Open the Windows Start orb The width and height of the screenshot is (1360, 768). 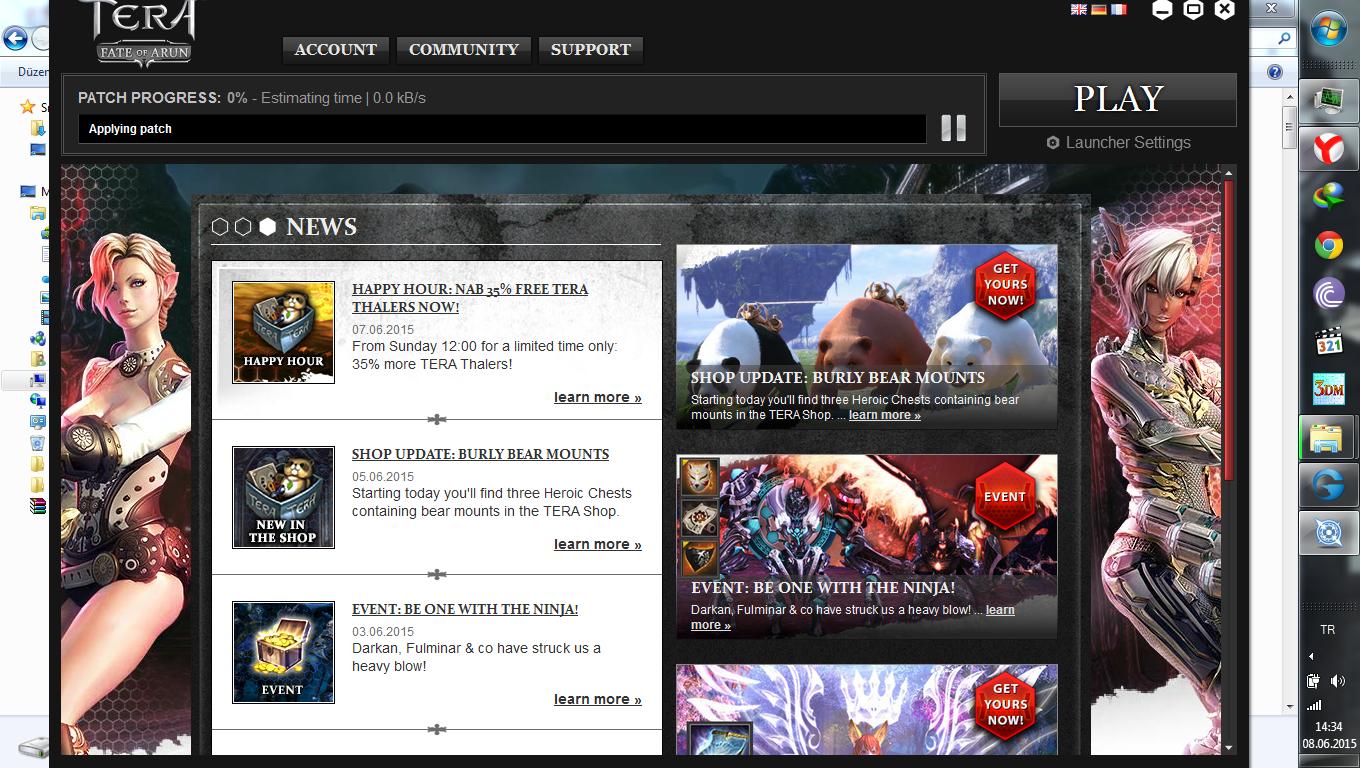point(1328,29)
